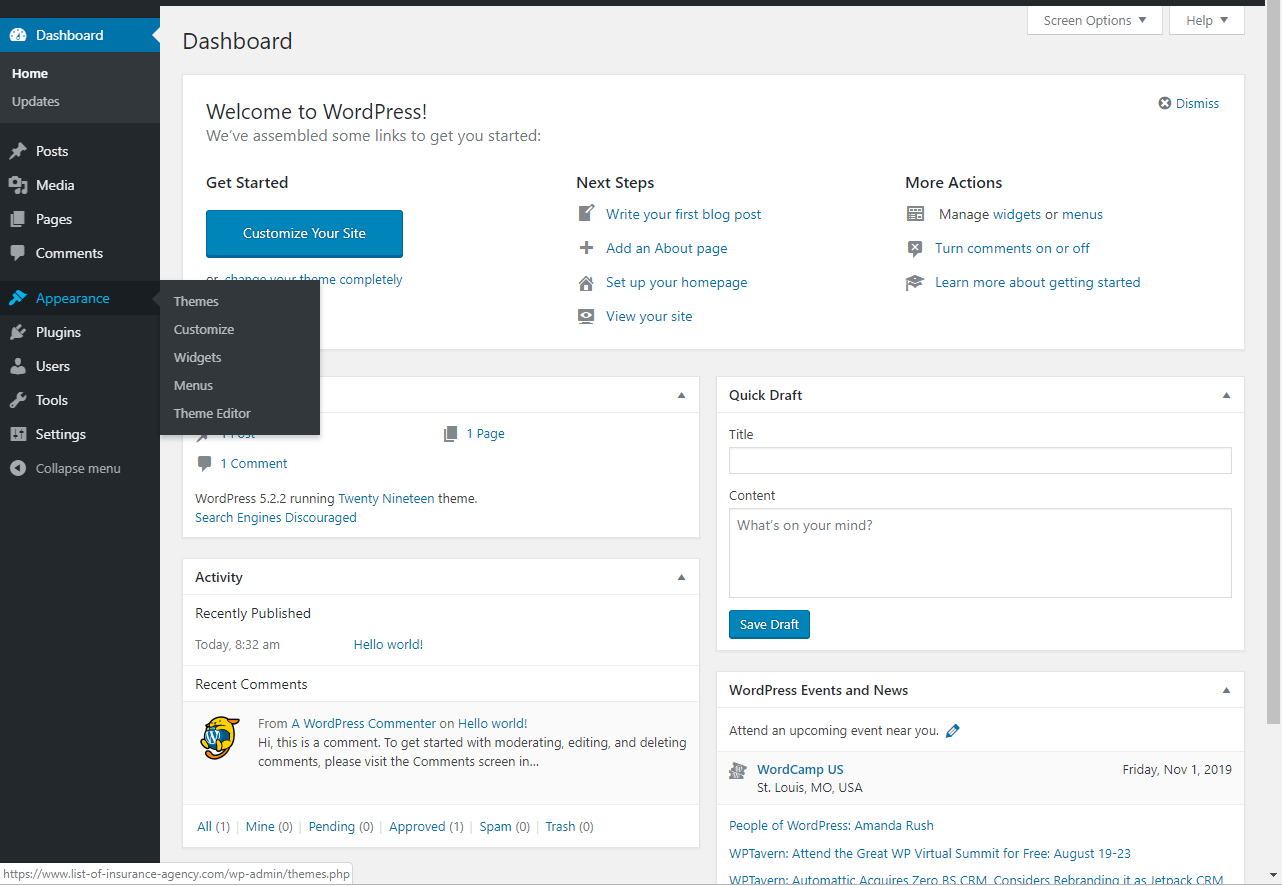The image size is (1282, 886).
Task: Filter comments by Approved
Action: tap(417, 827)
